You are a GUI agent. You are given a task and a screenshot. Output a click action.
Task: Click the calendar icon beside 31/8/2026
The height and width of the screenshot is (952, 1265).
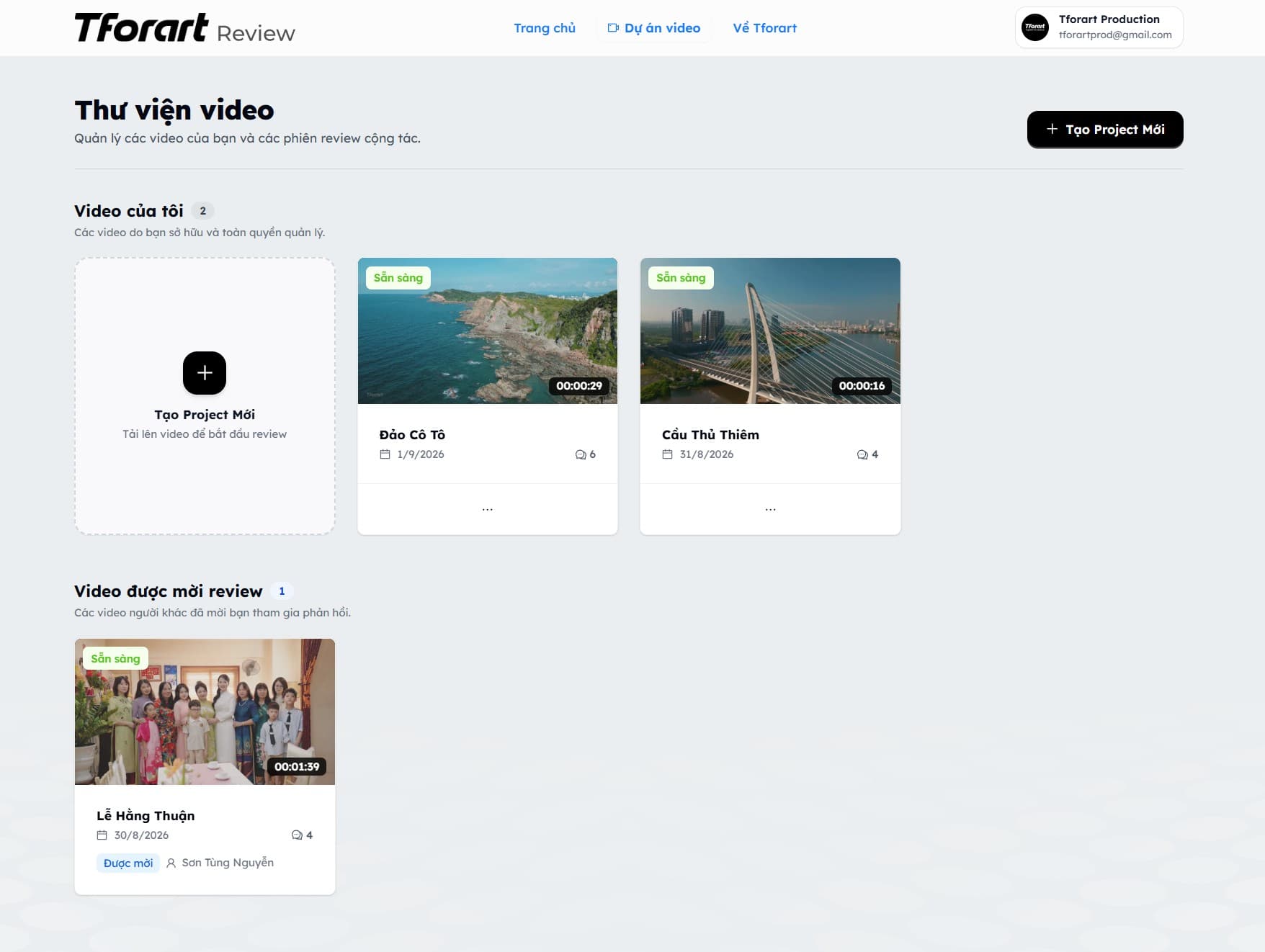pos(668,454)
